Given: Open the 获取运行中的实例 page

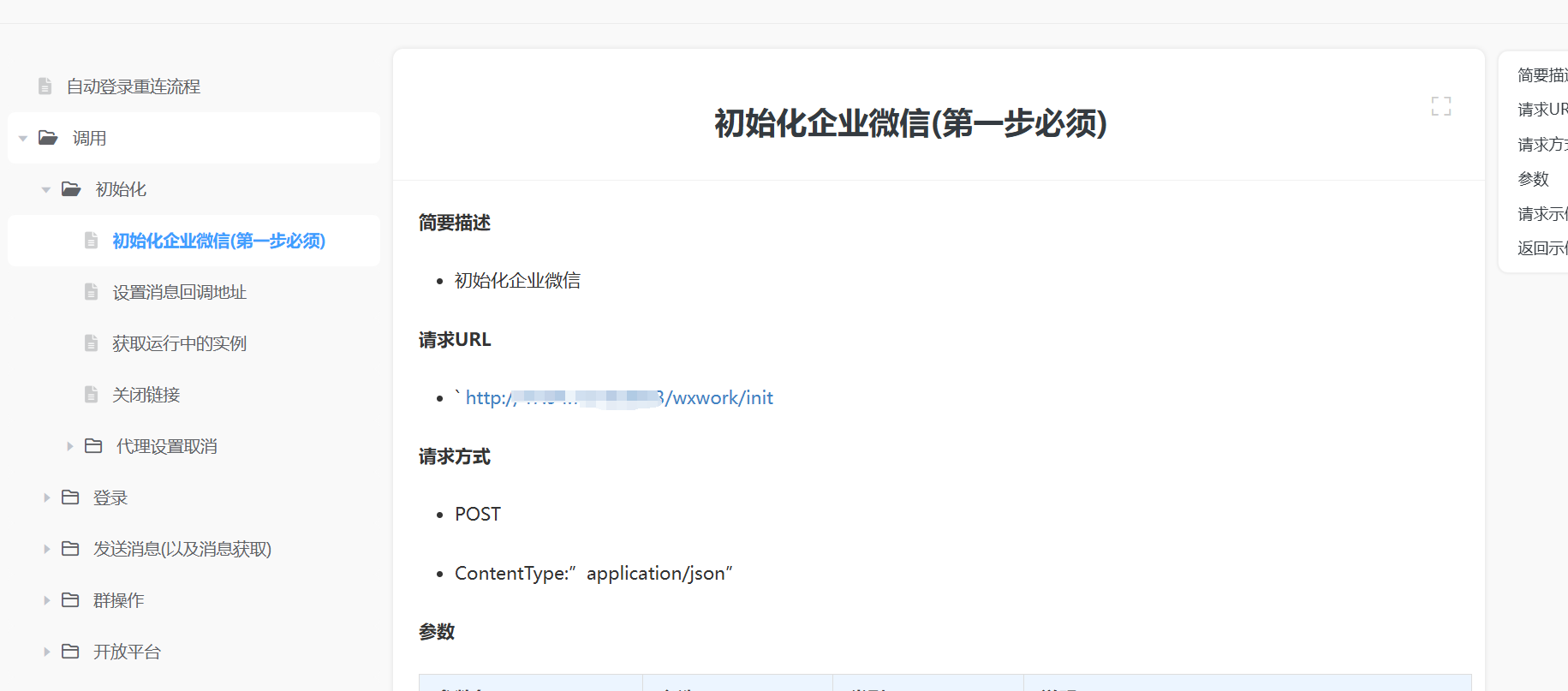Looking at the screenshot, I should tap(179, 343).
